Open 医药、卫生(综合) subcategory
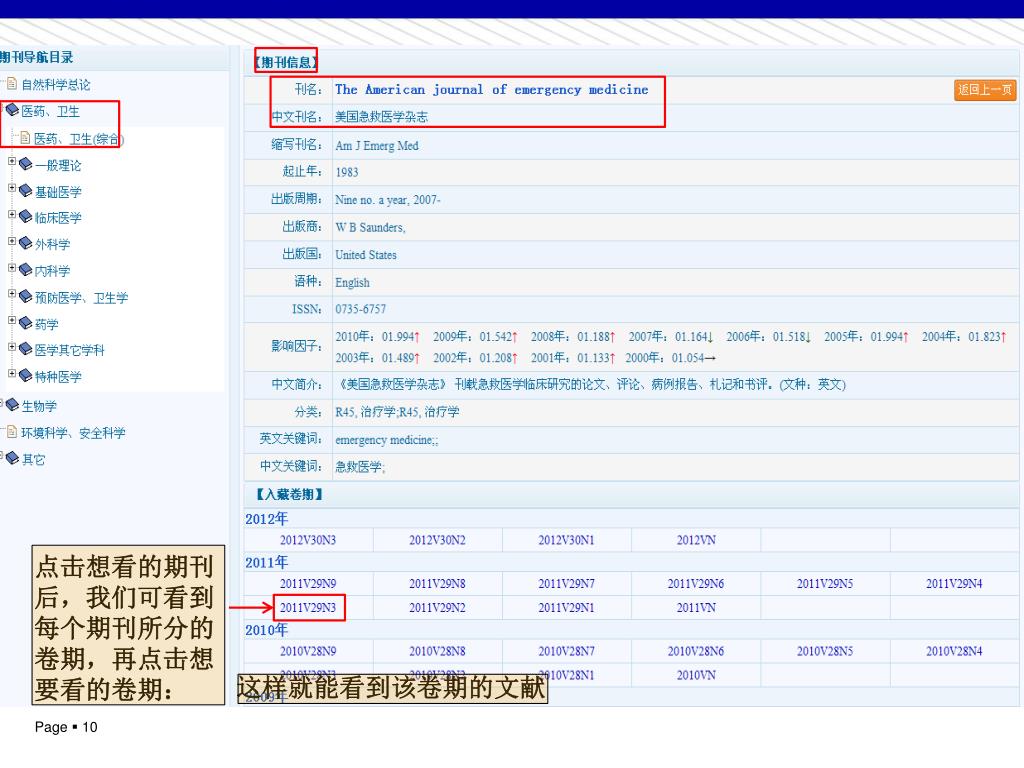This screenshot has height=768, width=1024. tap(78, 138)
